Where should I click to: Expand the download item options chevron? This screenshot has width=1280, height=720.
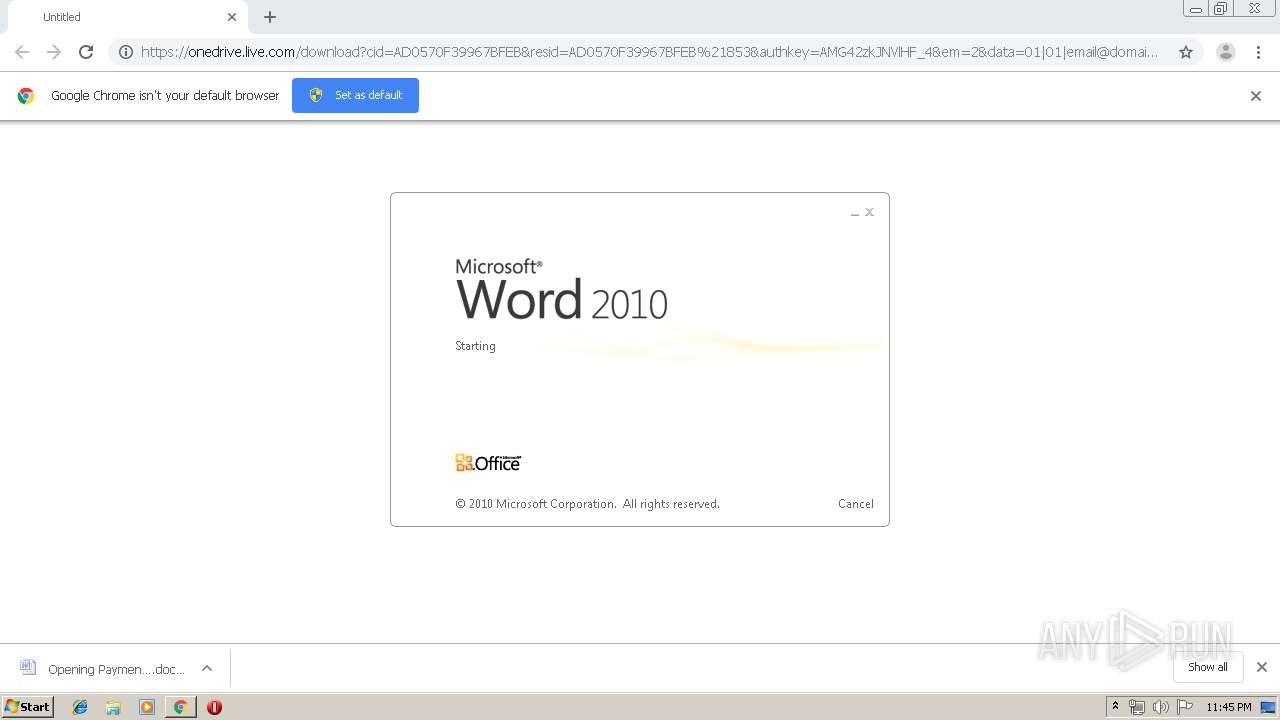(207, 668)
